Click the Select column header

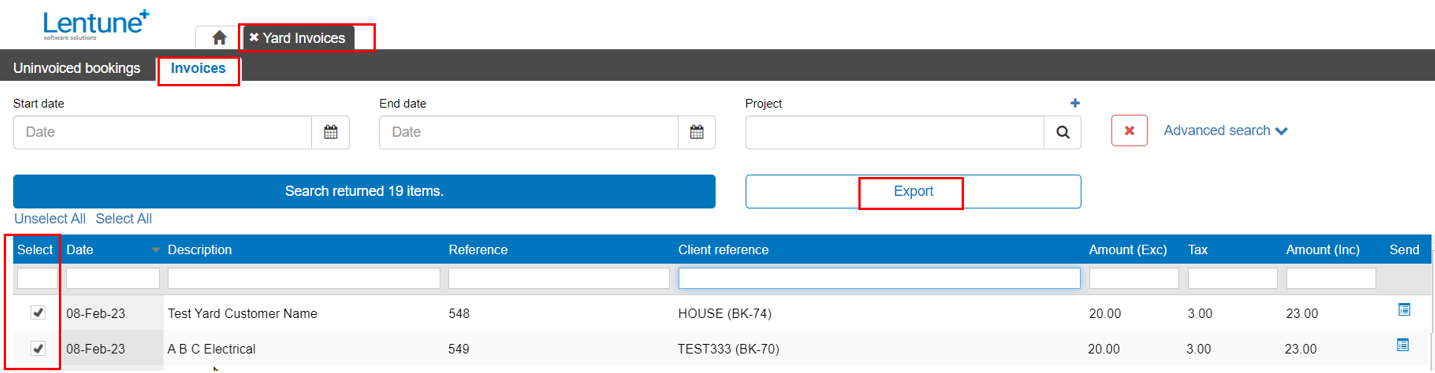point(35,250)
